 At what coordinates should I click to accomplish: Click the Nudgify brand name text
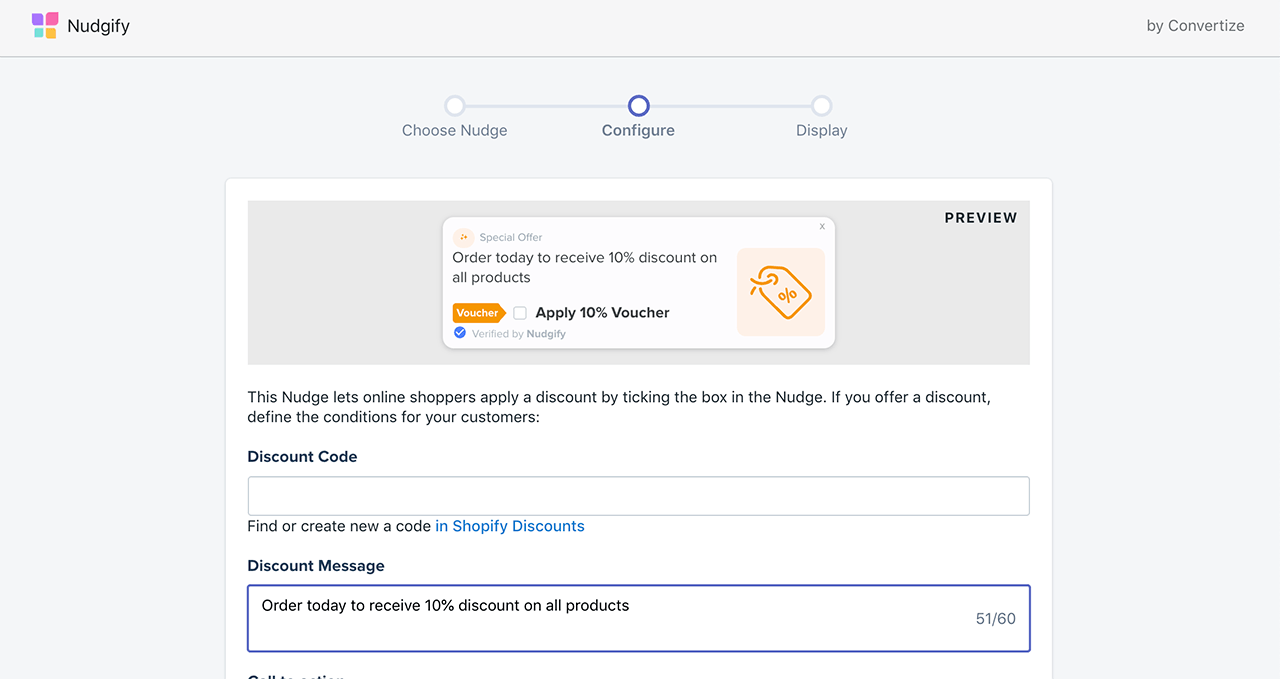pos(98,26)
